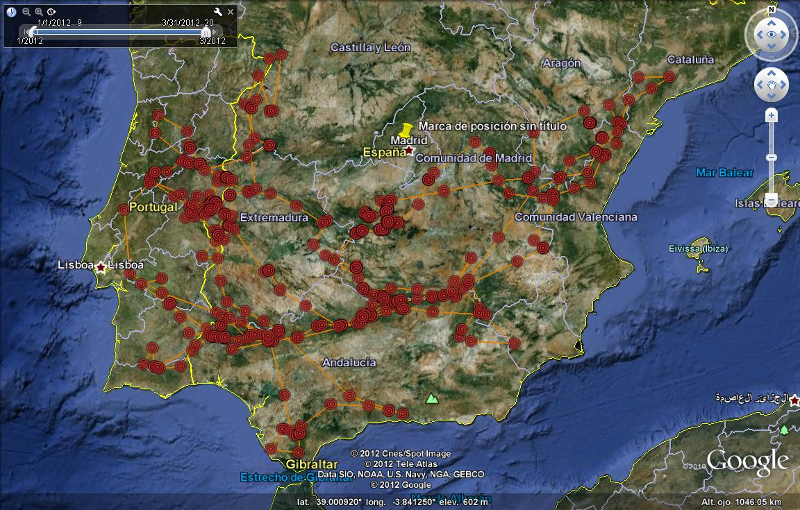
Task: Click the 'Marca de posición sin título' label
Action: click(x=492, y=127)
